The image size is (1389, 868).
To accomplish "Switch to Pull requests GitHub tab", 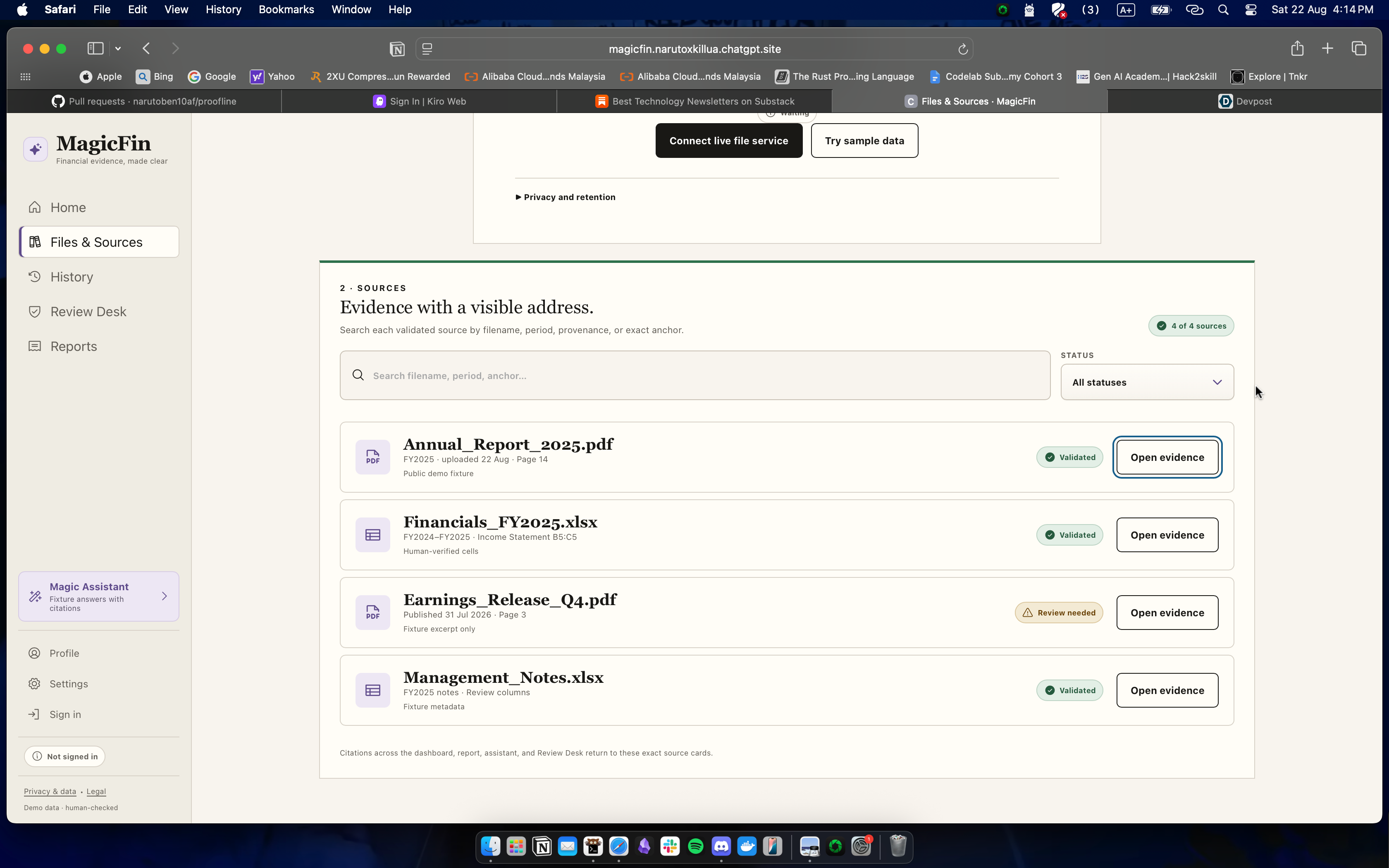I will point(144,101).
